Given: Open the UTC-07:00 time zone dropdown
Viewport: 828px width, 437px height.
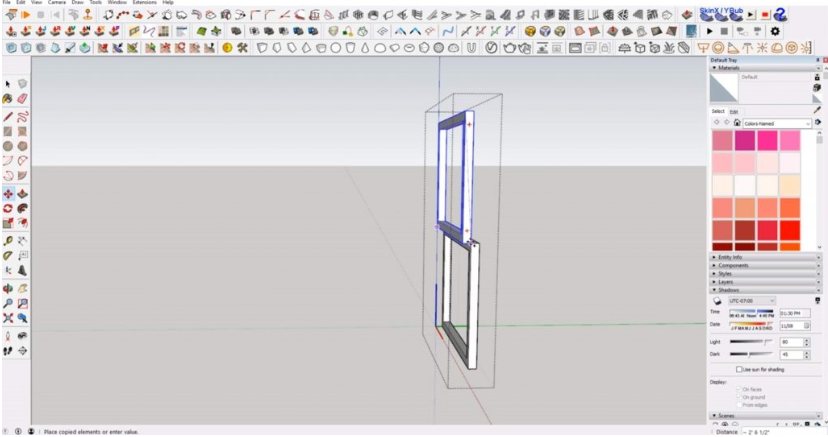Looking at the screenshot, I should [x=751, y=301].
